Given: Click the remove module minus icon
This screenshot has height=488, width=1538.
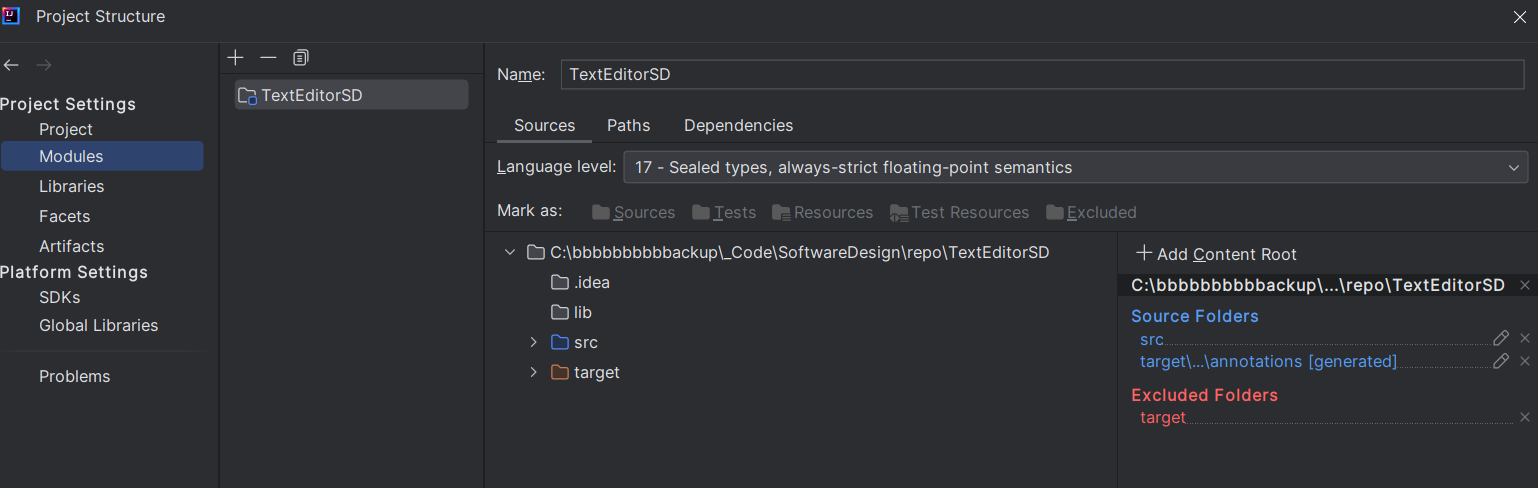Looking at the screenshot, I should 268,58.
